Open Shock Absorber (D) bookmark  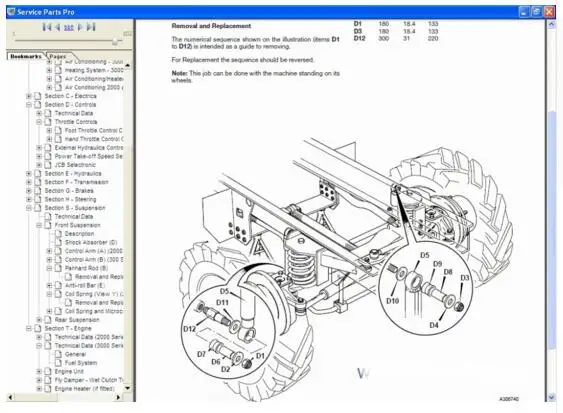point(91,242)
